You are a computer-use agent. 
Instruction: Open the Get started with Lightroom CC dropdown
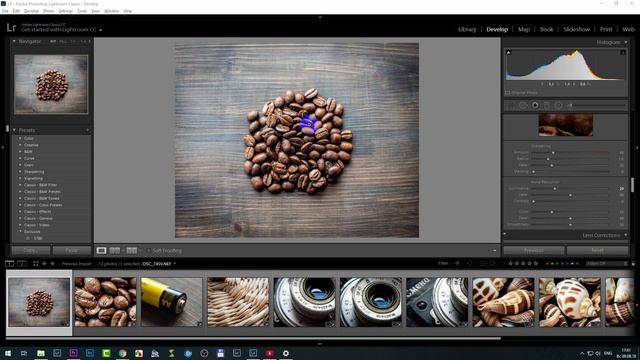(100, 30)
